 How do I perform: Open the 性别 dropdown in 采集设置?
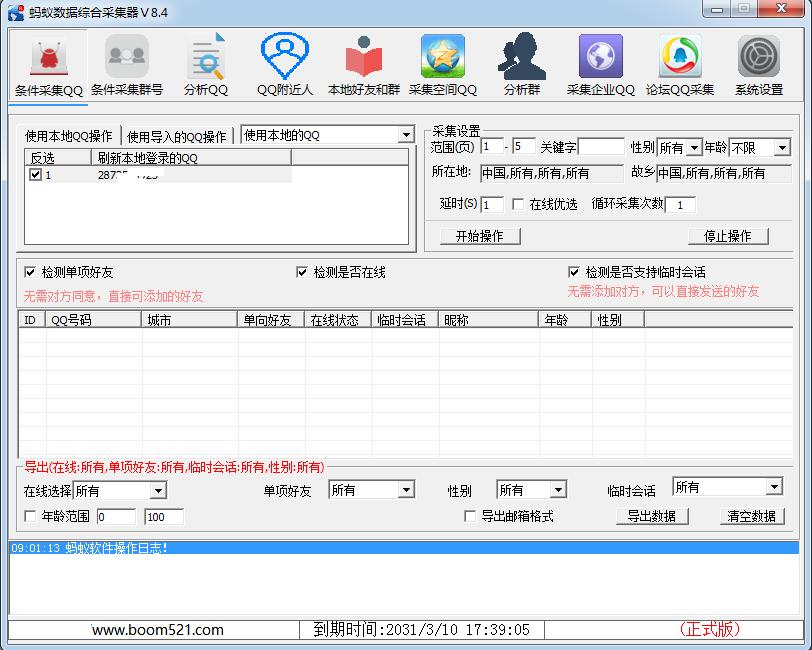(x=694, y=148)
